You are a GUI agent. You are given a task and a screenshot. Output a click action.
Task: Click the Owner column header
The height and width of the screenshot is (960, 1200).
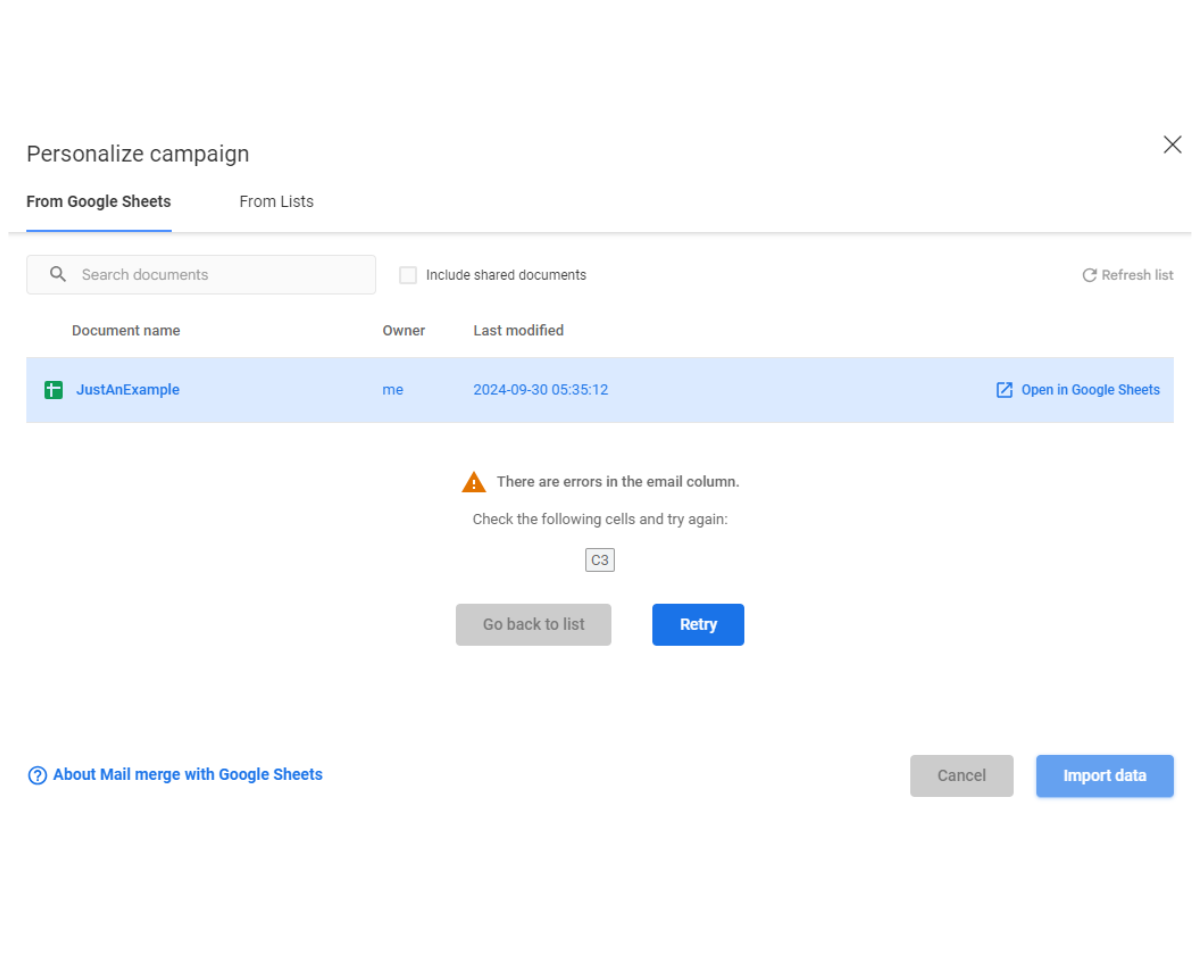click(404, 330)
